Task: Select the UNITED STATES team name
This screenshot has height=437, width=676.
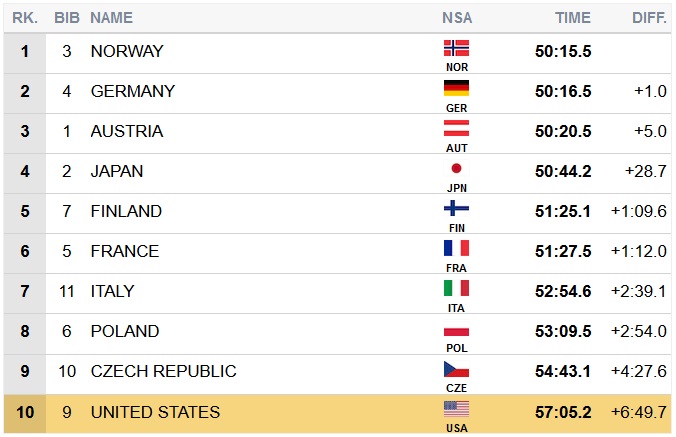Action: pyautogui.click(x=155, y=411)
